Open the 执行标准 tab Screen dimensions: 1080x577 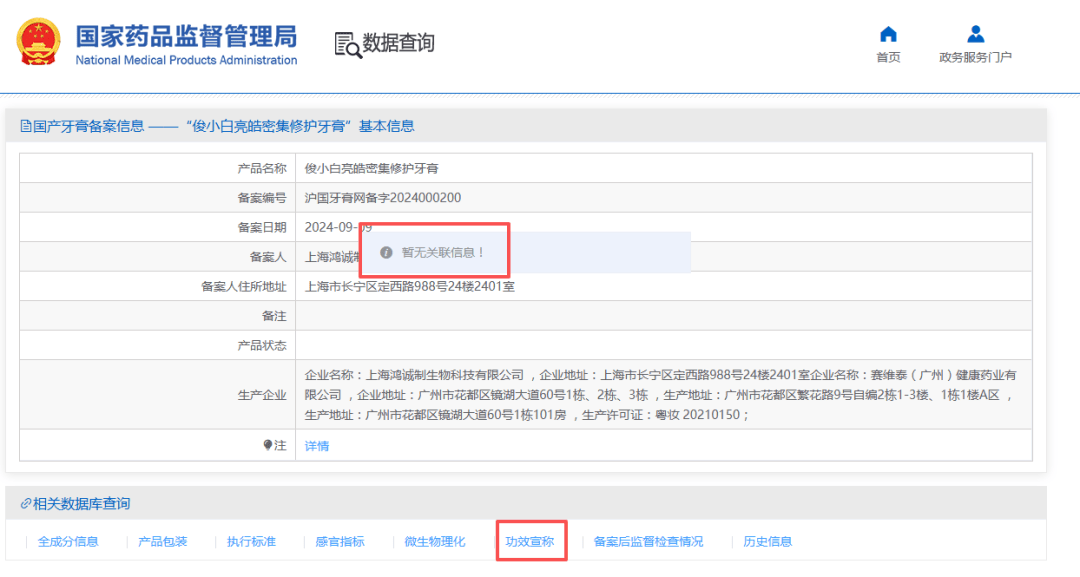click(x=251, y=542)
